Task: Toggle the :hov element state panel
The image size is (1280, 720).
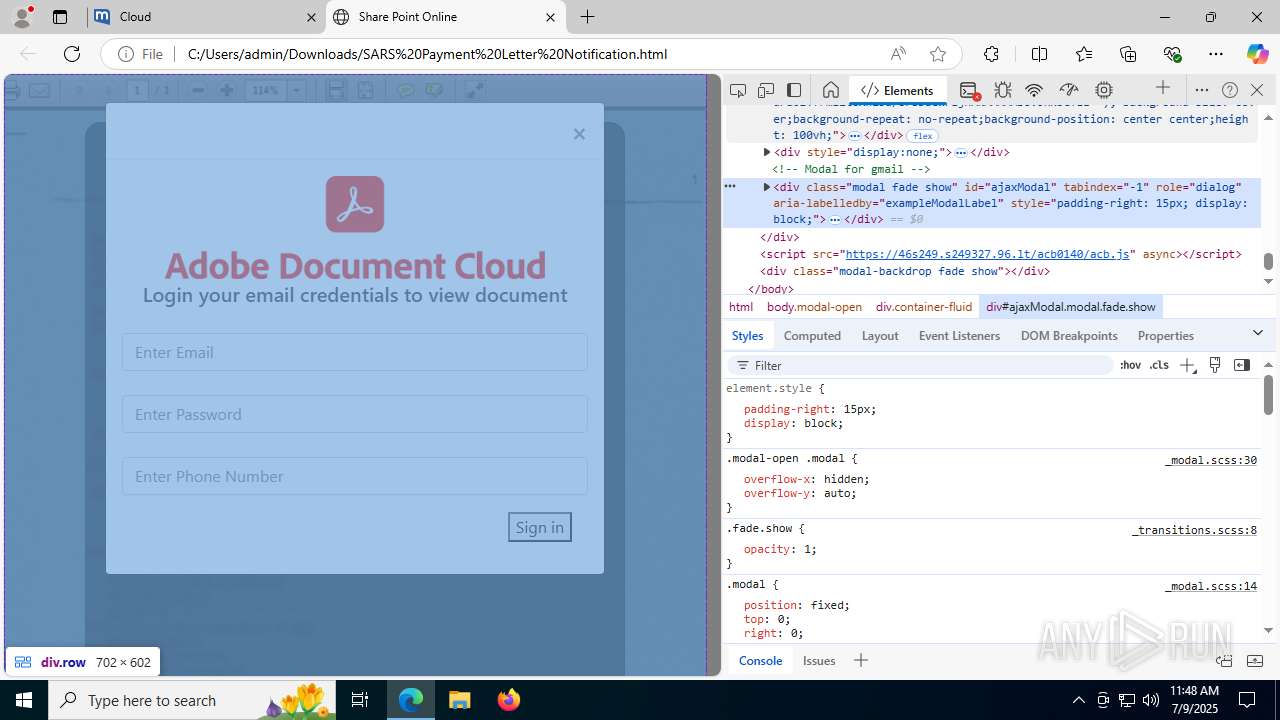Action: pos(1130,366)
